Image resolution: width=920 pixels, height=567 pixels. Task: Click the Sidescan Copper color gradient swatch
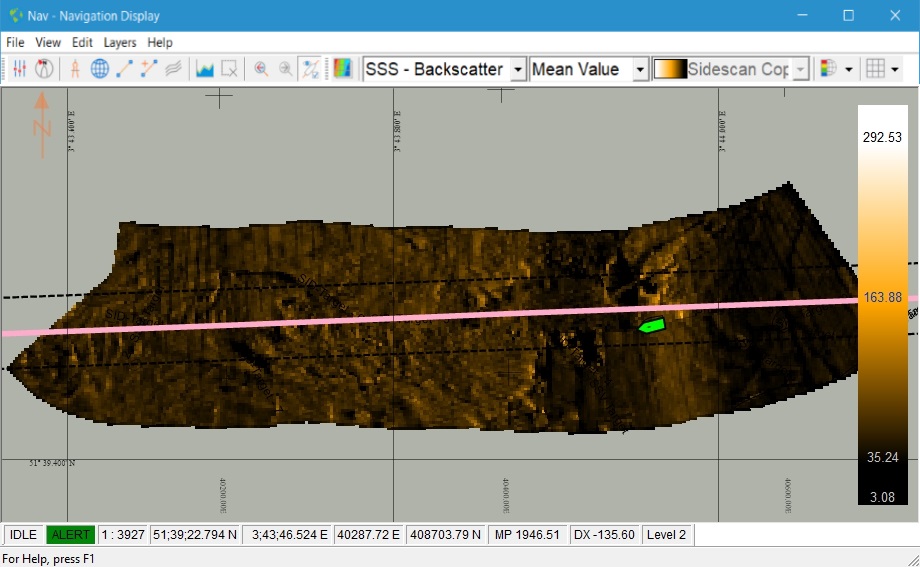[x=670, y=69]
